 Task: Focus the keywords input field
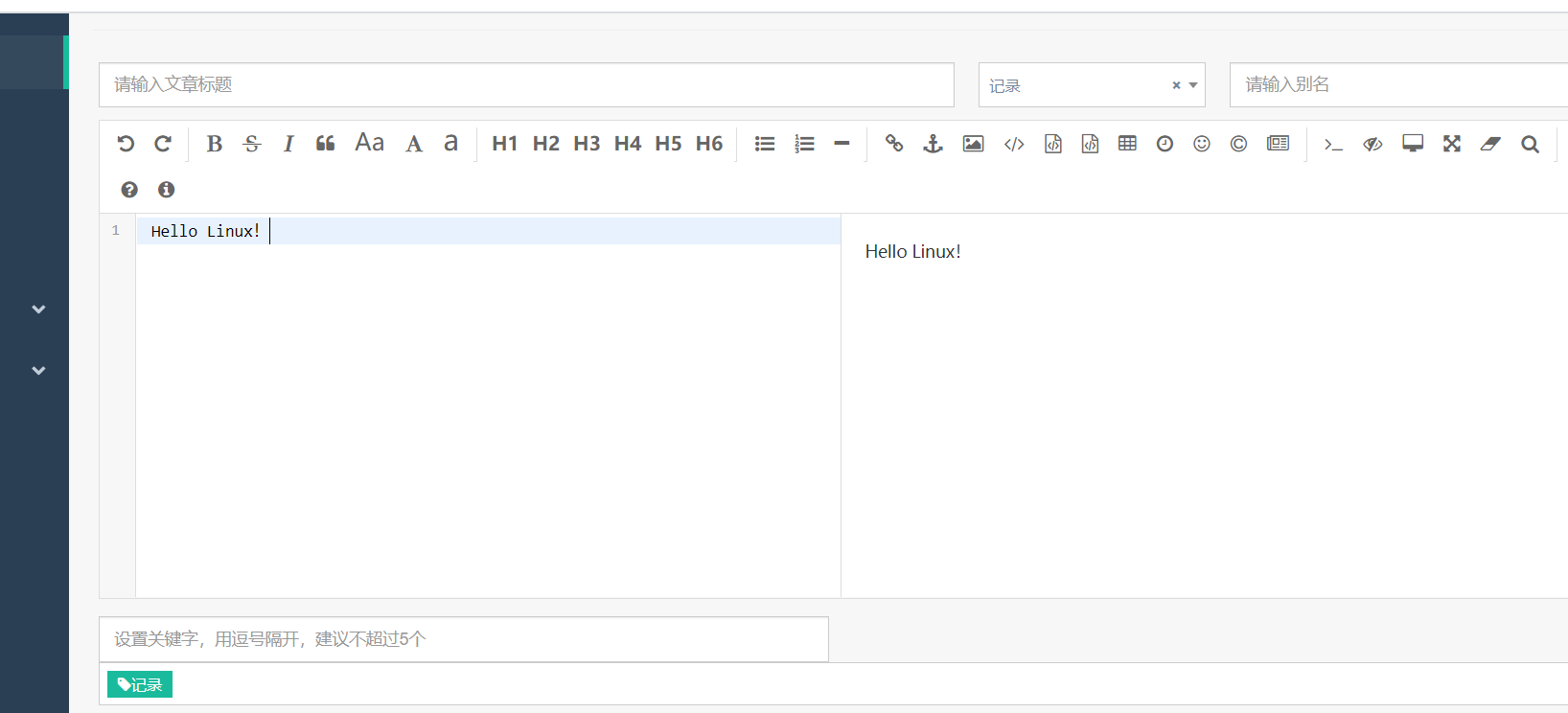pyautogui.click(x=464, y=639)
